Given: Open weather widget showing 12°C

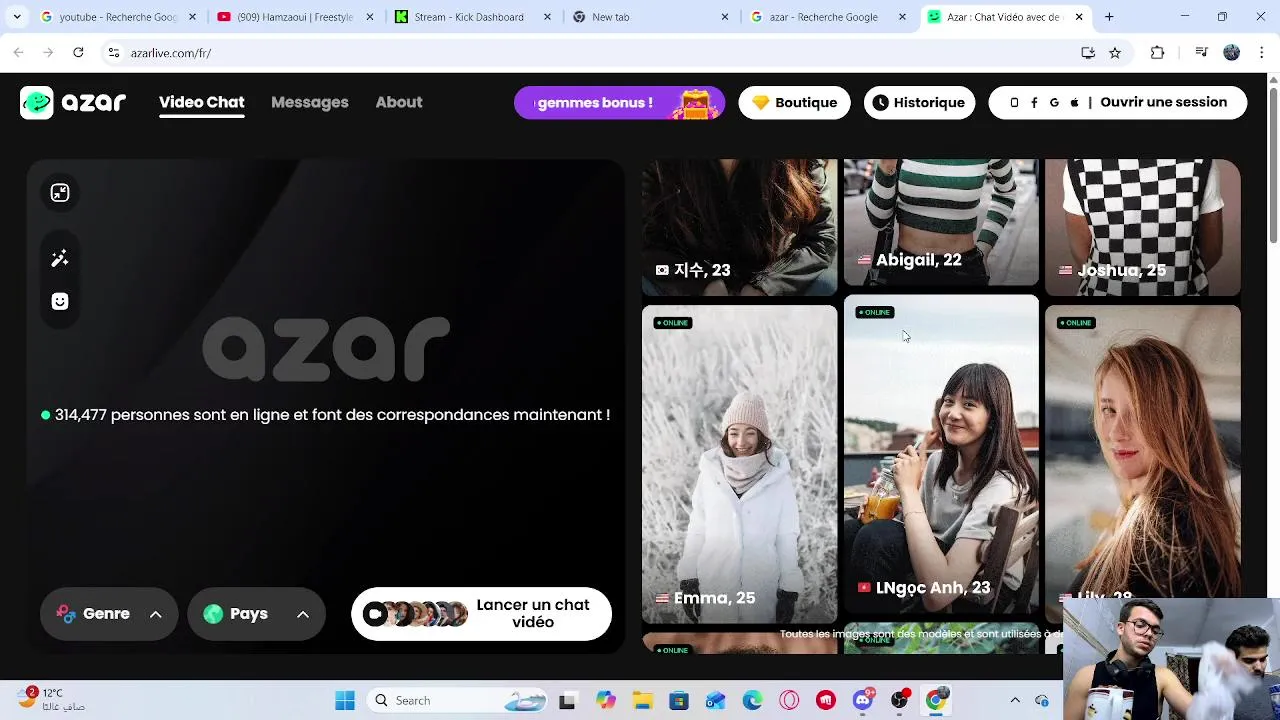Looking at the screenshot, I should pyautogui.click(x=52, y=699).
